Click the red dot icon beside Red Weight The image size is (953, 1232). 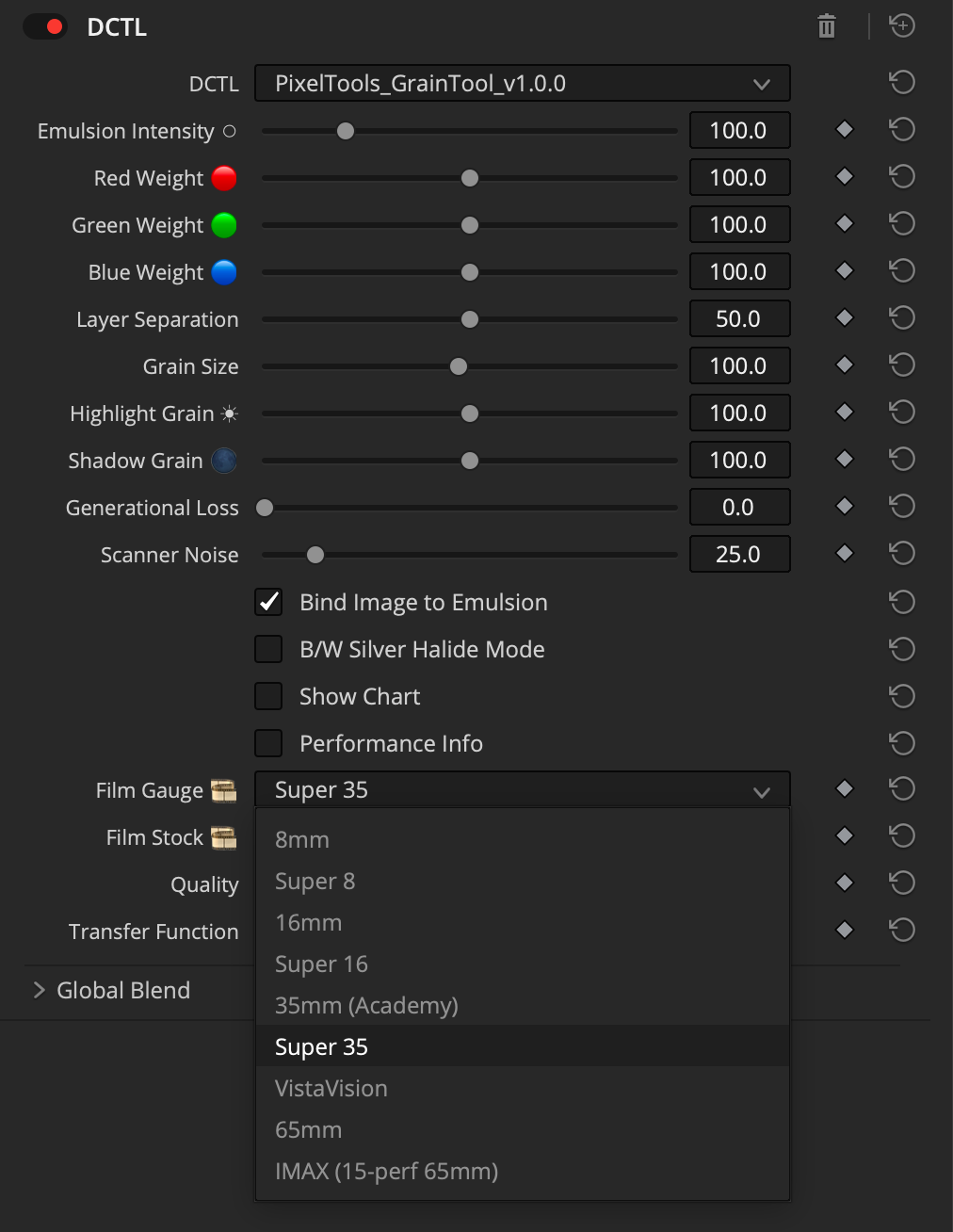(x=222, y=177)
